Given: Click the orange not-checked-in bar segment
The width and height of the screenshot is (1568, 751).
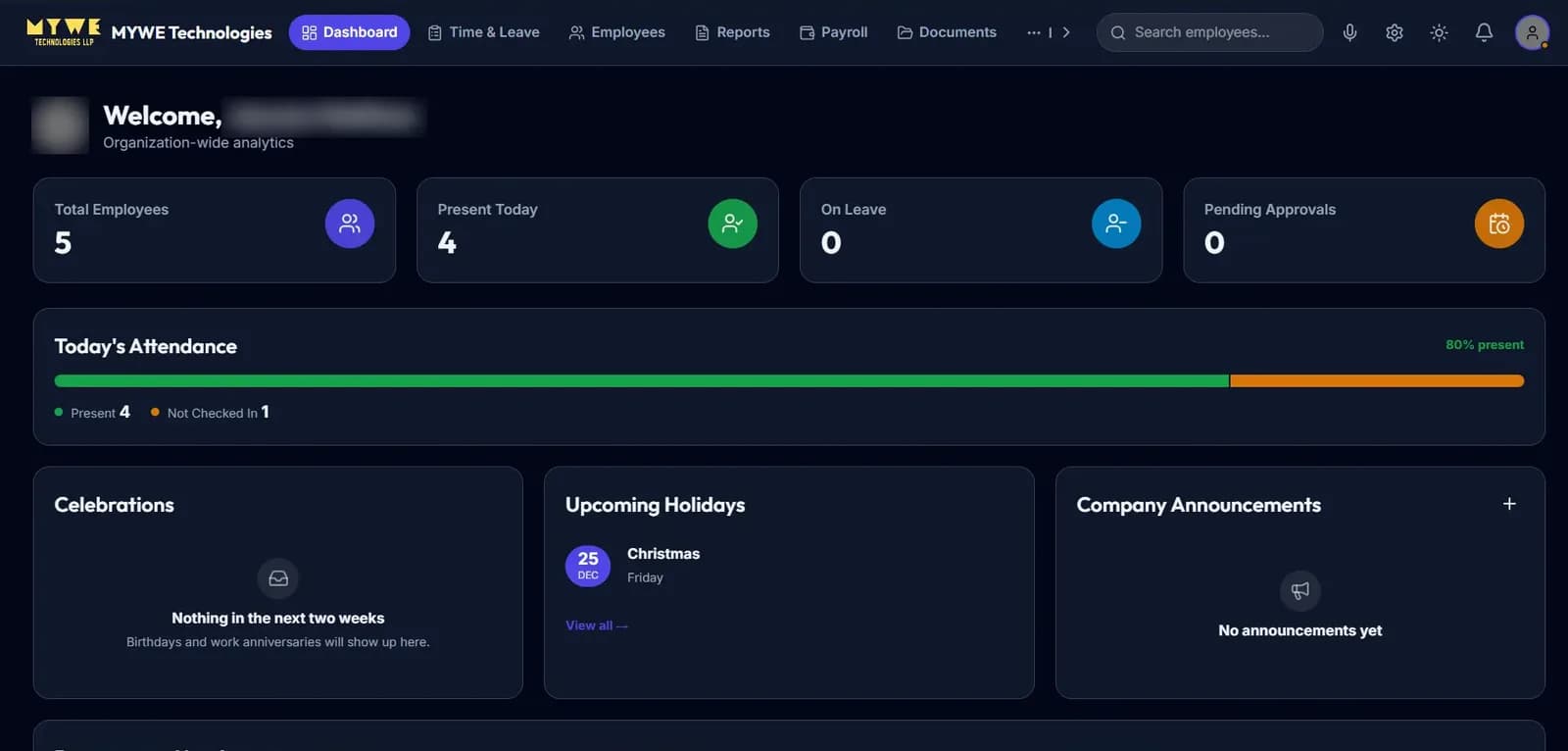Looking at the screenshot, I should (x=1377, y=381).
